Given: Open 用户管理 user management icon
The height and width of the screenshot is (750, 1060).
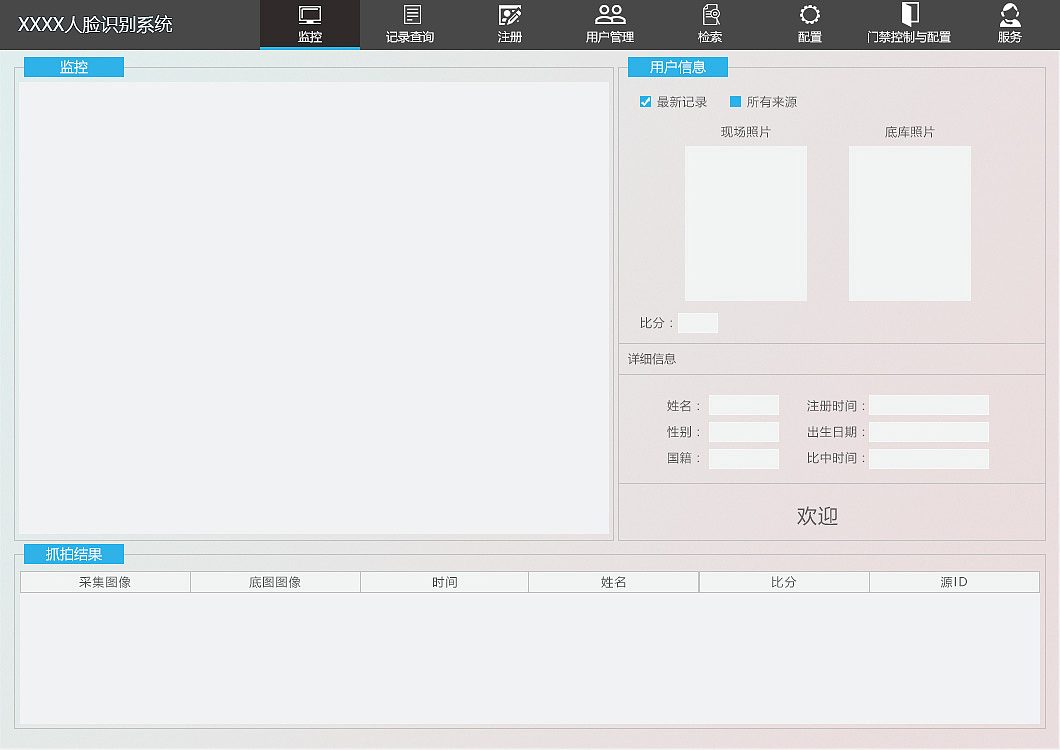Looking at the screenshot, I should click(x=610, y=14).
